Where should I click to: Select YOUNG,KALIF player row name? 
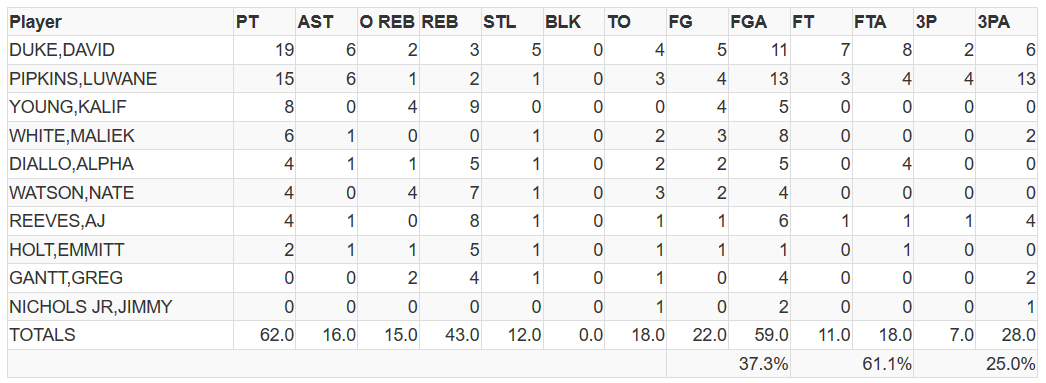point(67,107)
